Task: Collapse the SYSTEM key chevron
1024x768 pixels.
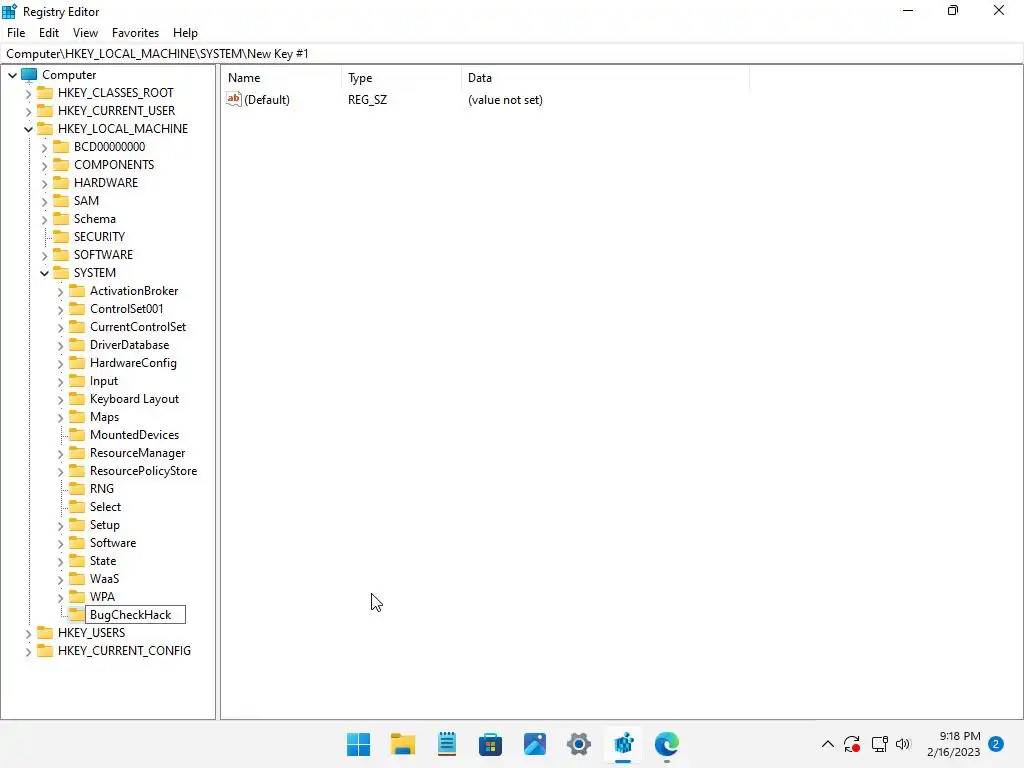Action: click(x=44, y=273)
